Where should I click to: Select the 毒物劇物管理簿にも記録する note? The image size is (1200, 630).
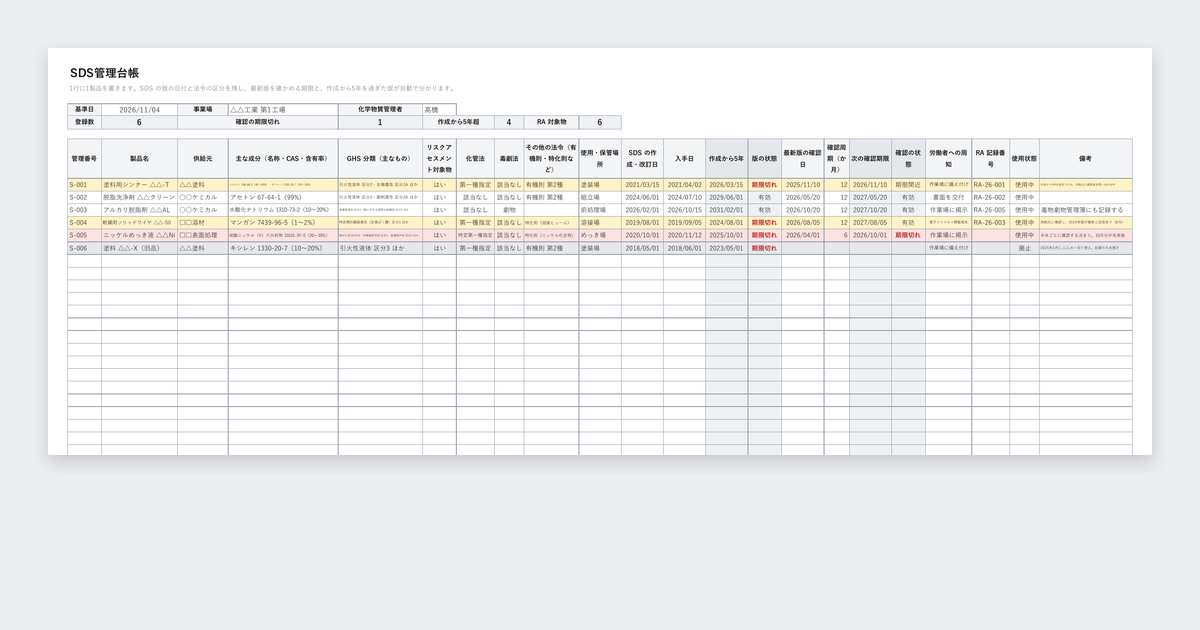[1085, 210]
